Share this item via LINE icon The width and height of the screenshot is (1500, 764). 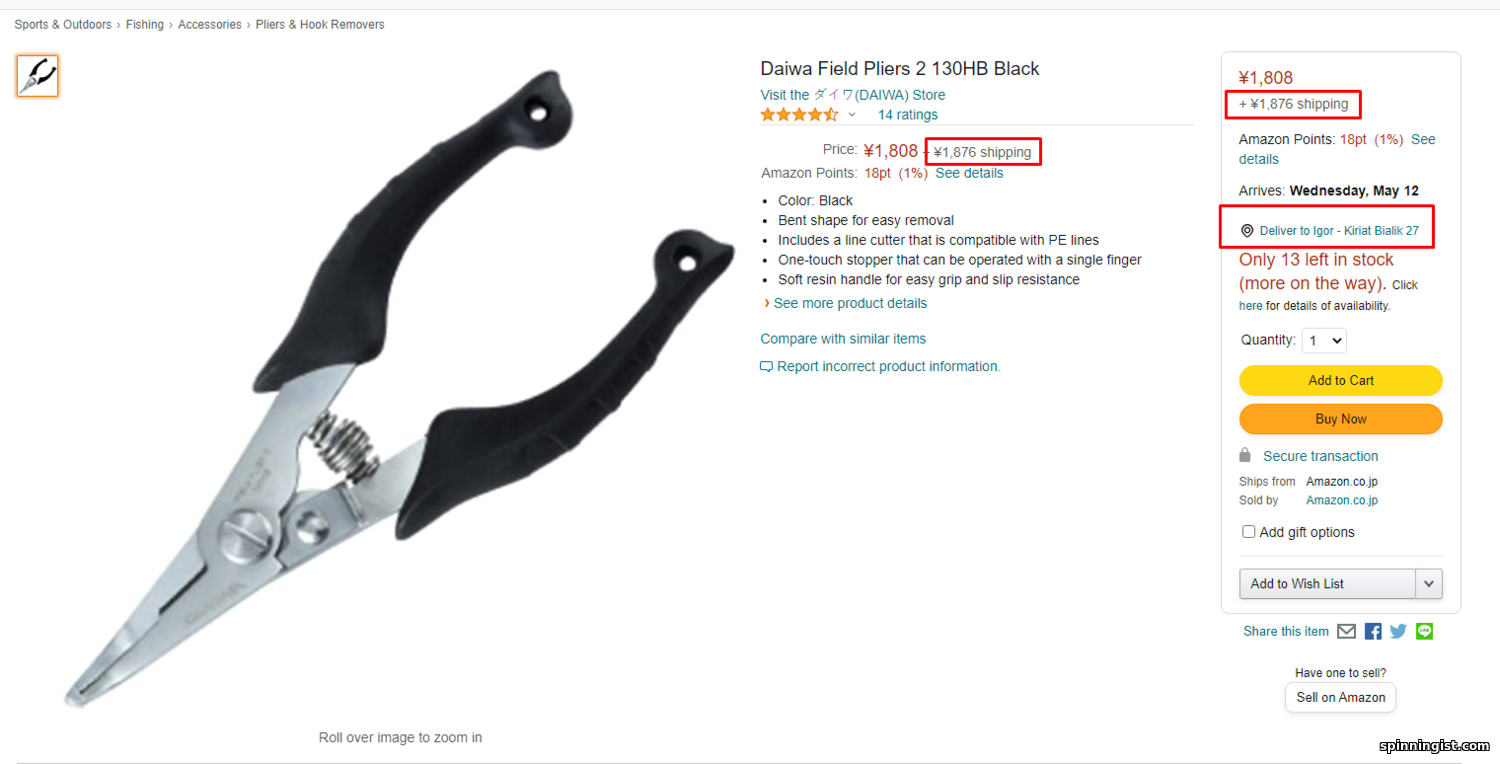(1424, 631)
